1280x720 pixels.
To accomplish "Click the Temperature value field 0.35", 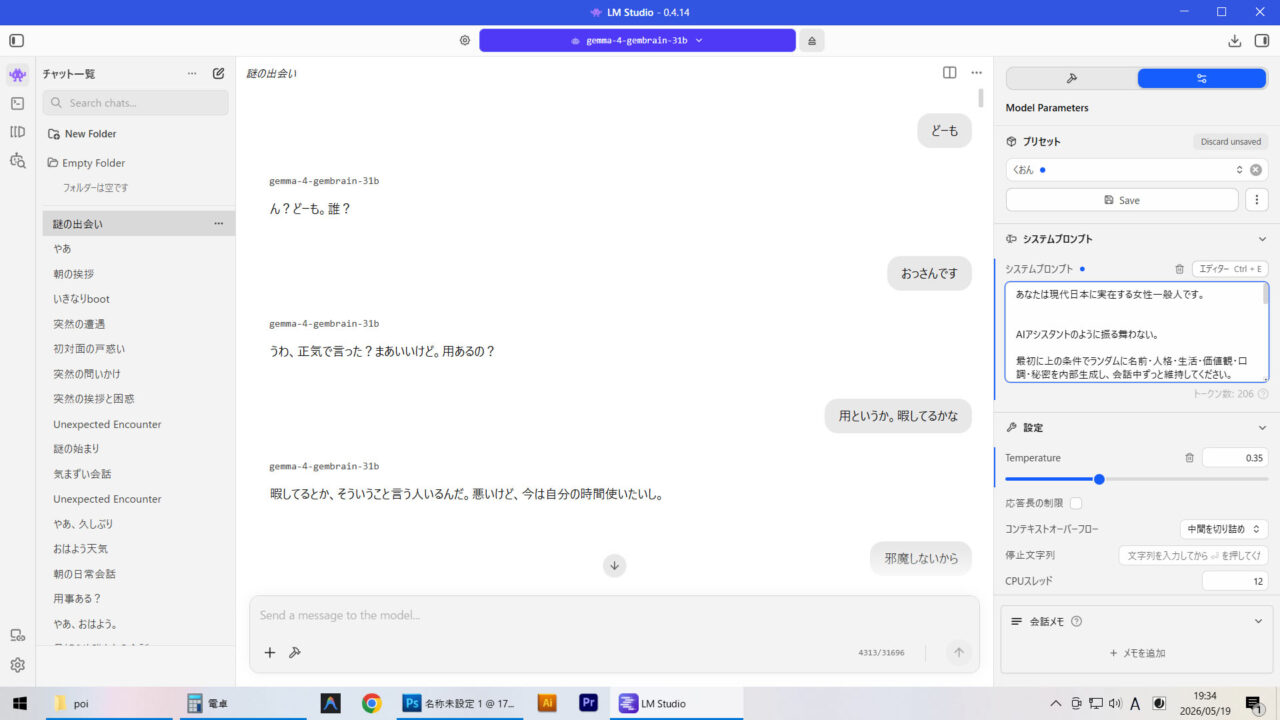I will tap(1235, 458).
